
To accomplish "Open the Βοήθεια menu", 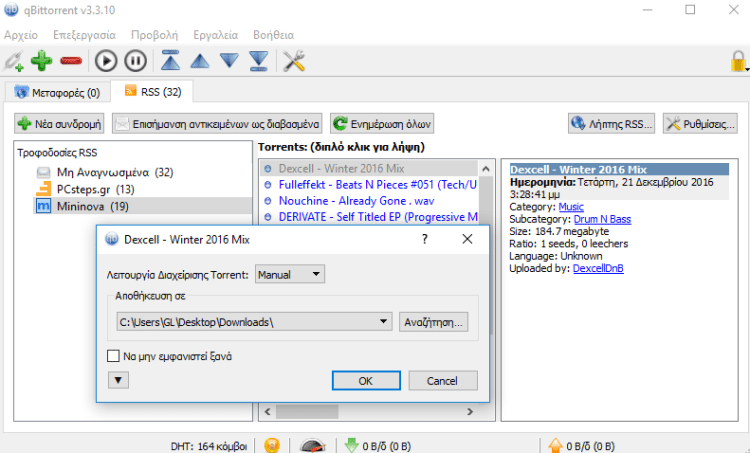I will [274, 35].
